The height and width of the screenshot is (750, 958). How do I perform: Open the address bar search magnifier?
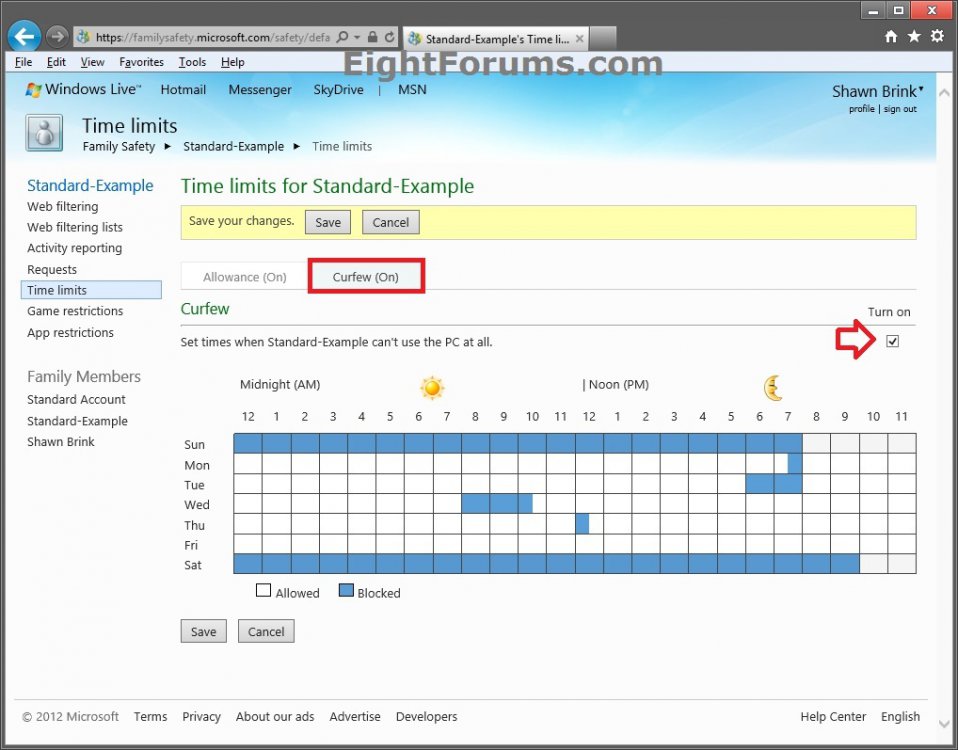click(x=343, y=37)
